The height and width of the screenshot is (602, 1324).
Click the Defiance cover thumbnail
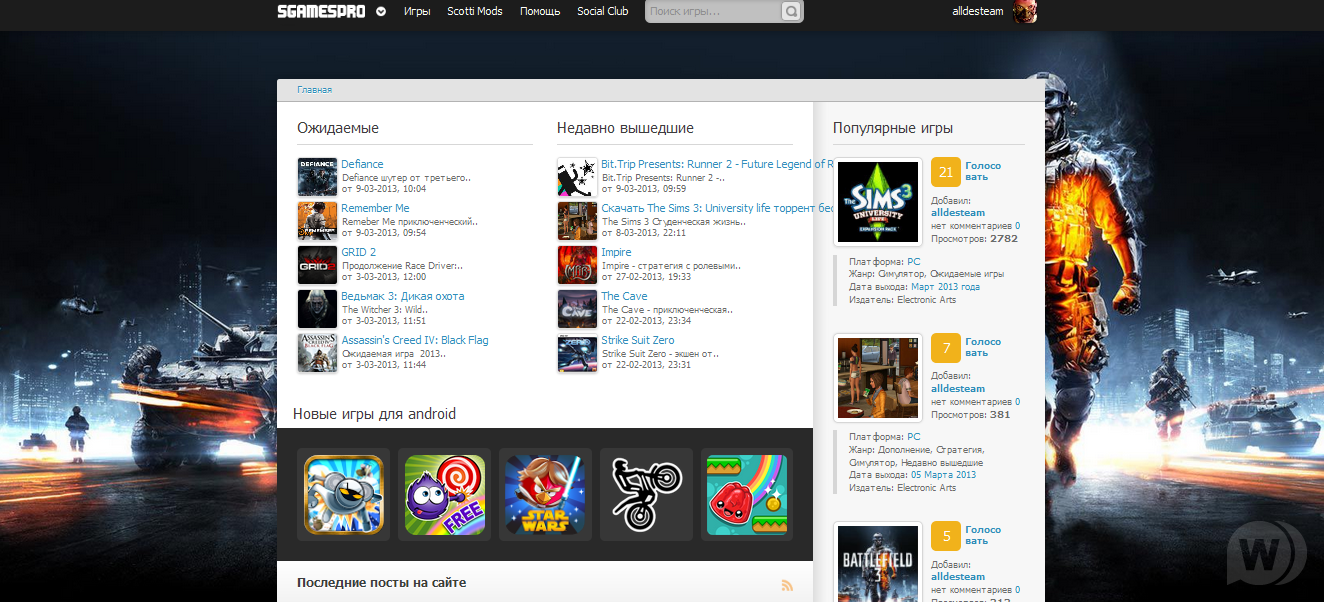point(317,177)
